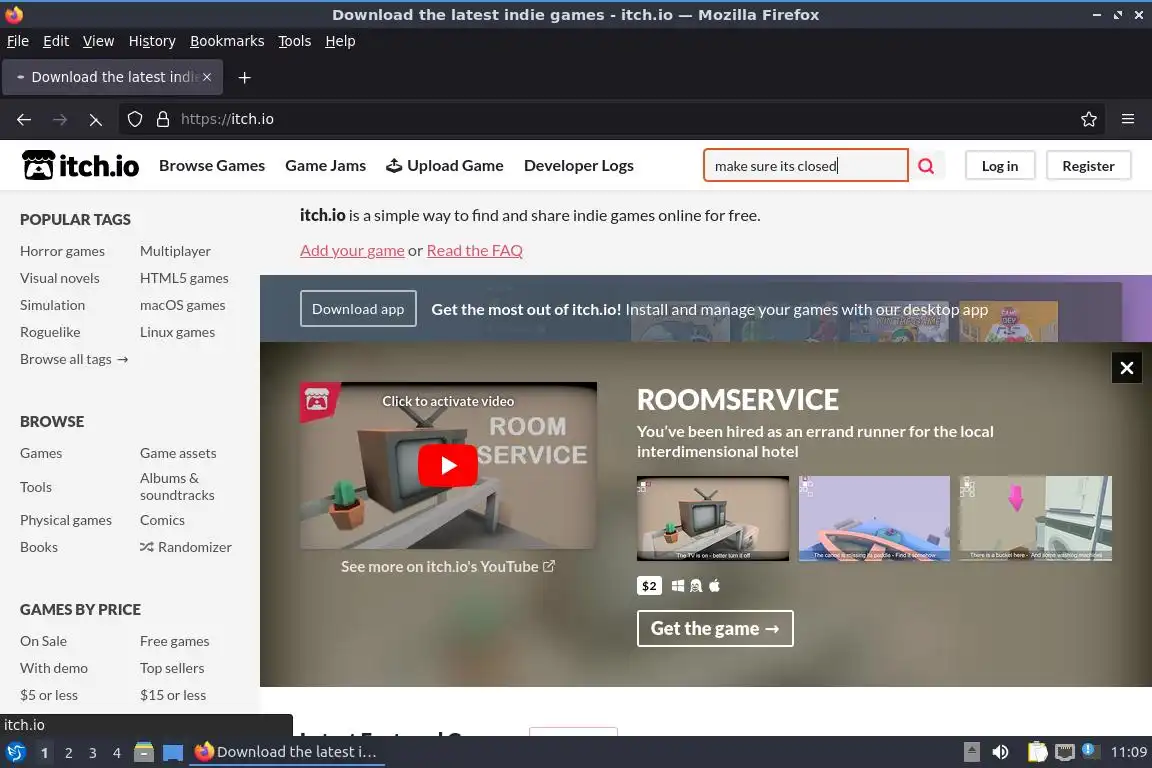The height and width of the screenshot is (768, 1152).
Task: Click the clipboard tray icon
Action: coord(1037,752)
